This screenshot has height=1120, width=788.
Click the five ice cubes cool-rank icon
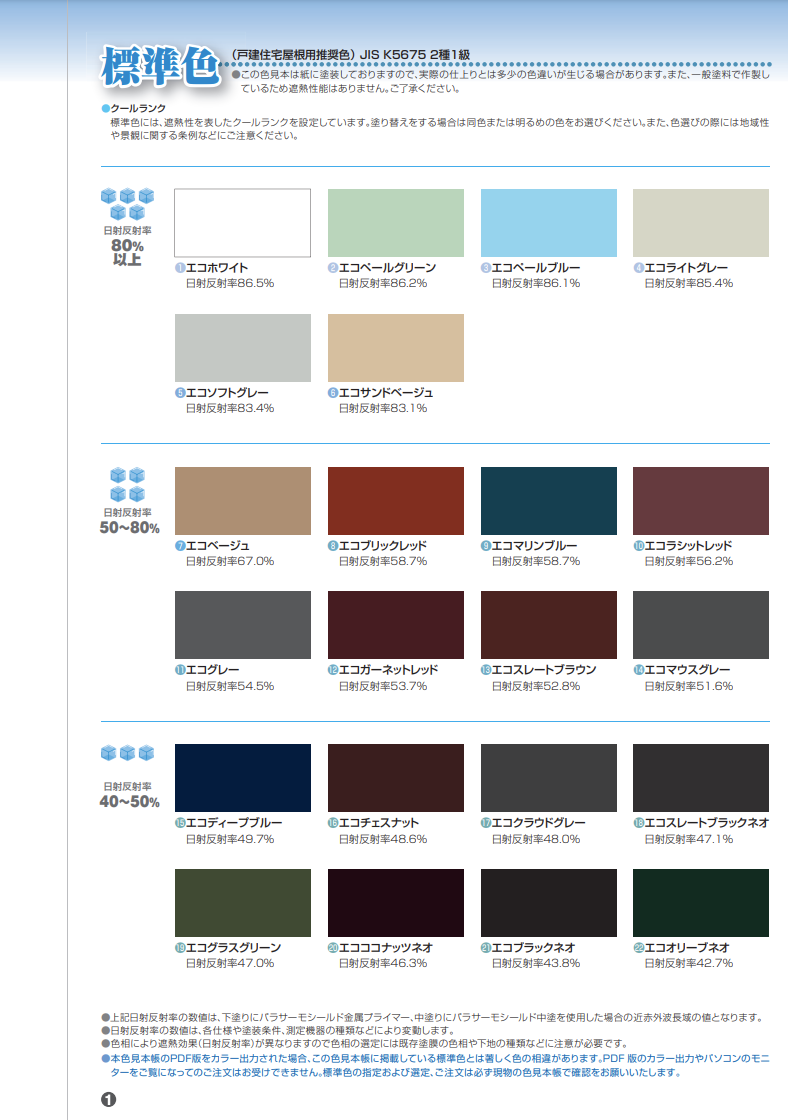tap(127, 204)
